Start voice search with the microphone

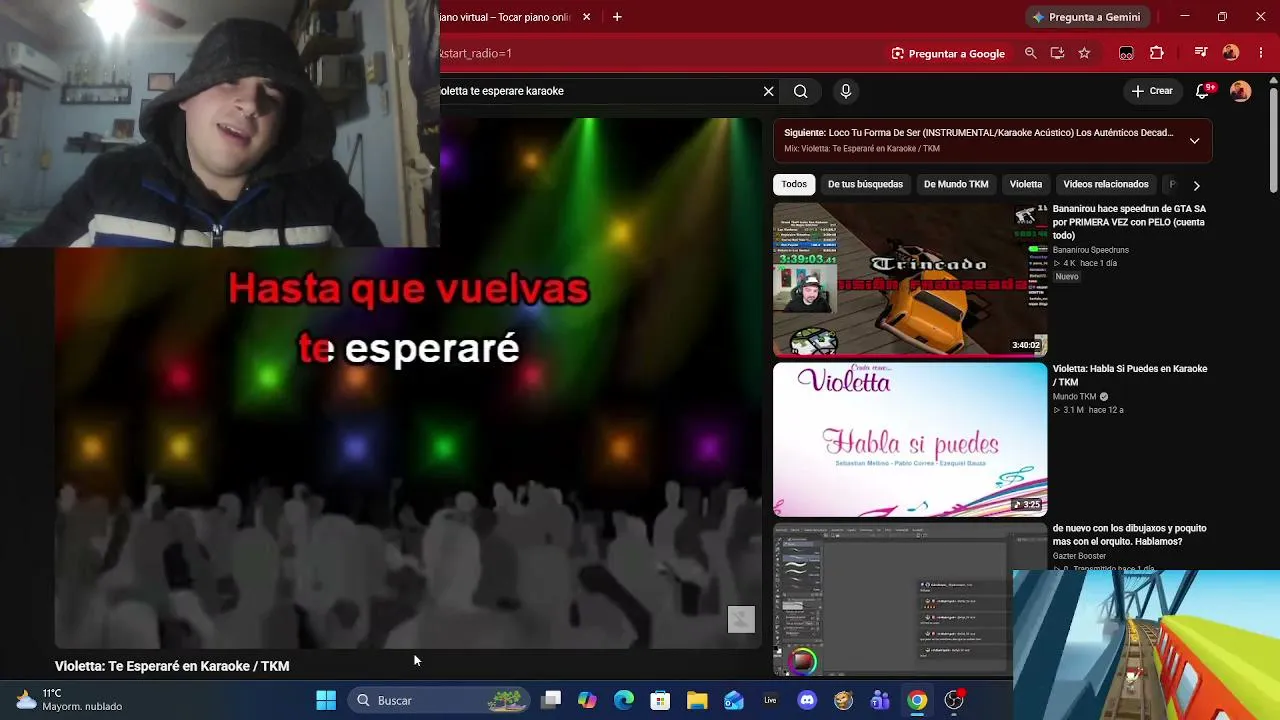(846, 91)
